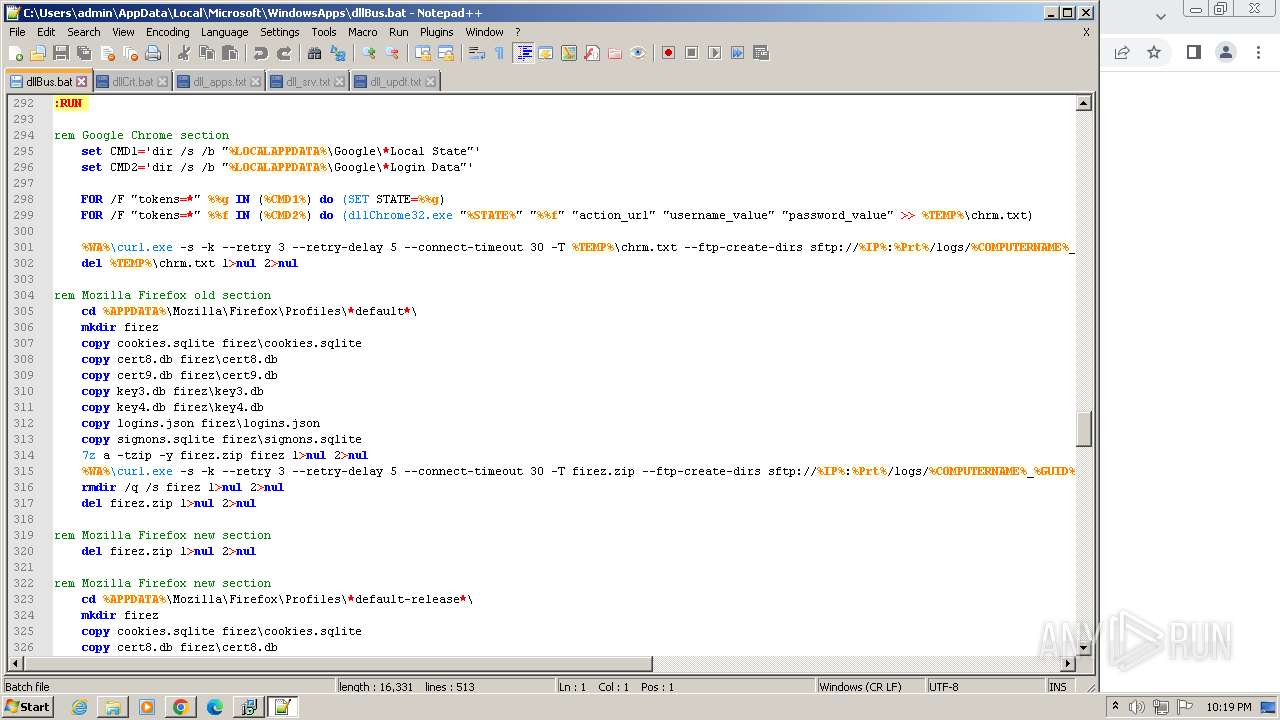The image size is (1280, 720).
Task: Click line number 304 in margin
Action: click(22, 295)
